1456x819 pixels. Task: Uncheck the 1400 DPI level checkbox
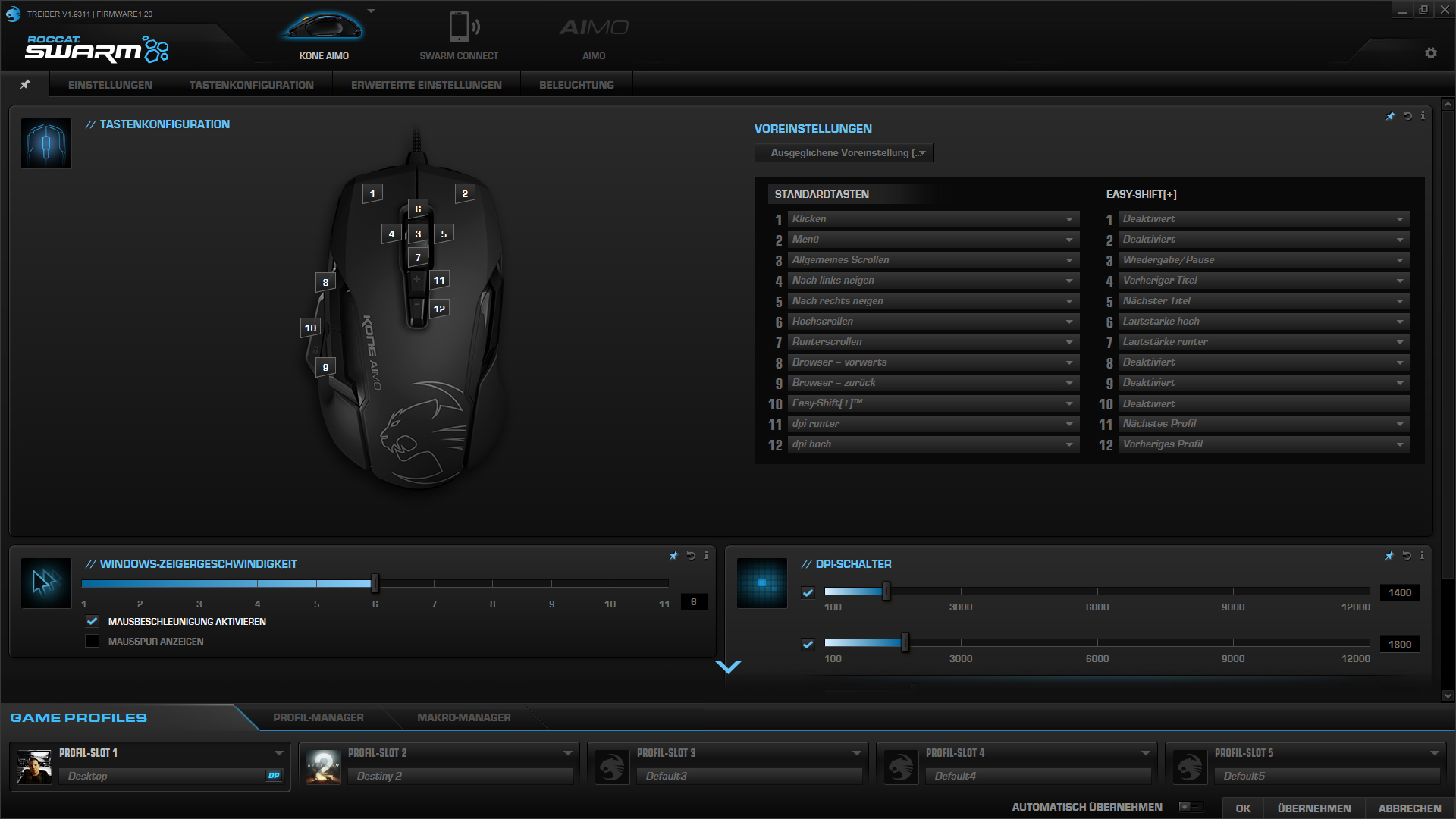[x=808, y=592]
